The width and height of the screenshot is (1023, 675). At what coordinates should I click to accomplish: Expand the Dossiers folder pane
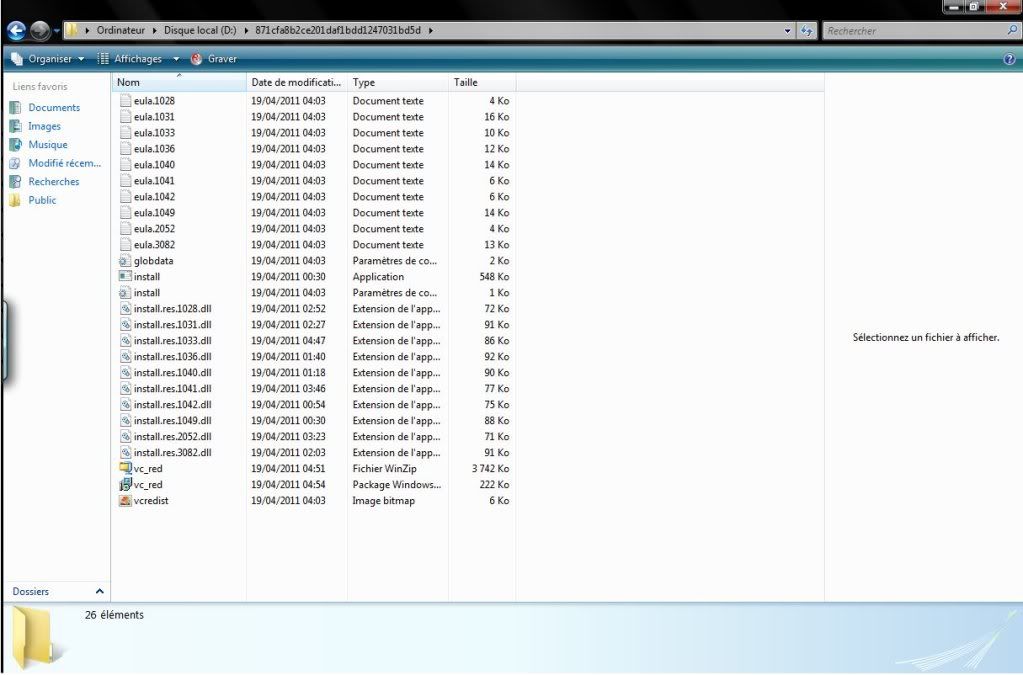[x=98, y=592]
